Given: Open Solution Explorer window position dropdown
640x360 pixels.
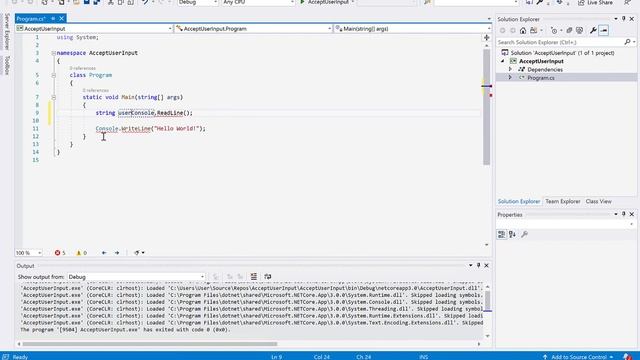Looking at the screenshot, I should (x=616, y=19).
